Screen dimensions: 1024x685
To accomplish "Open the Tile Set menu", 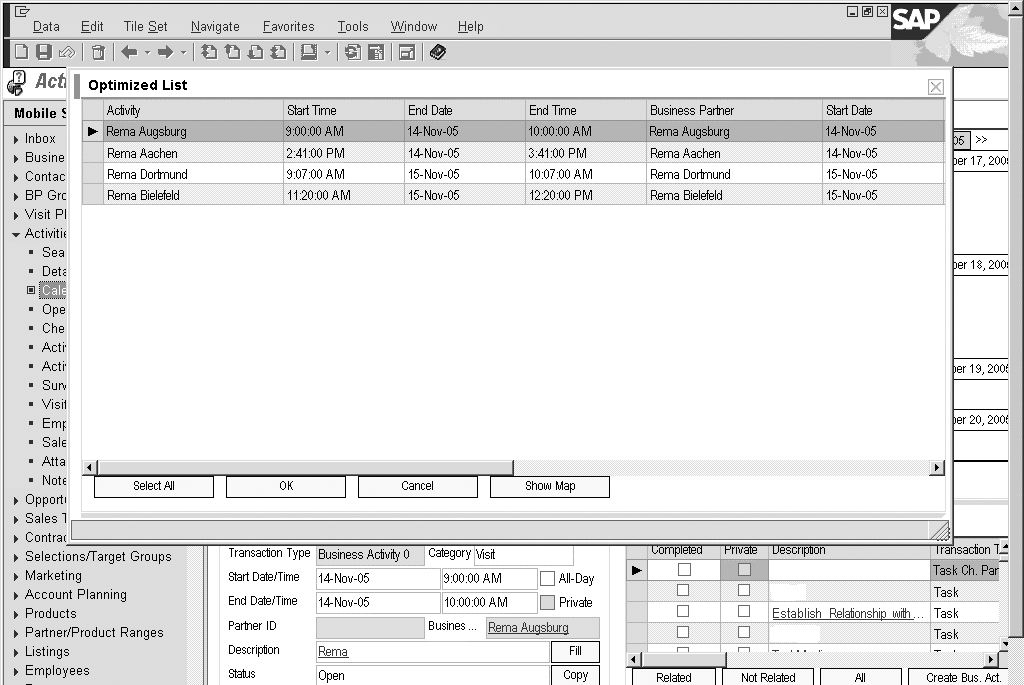I will tap(145, 27).
